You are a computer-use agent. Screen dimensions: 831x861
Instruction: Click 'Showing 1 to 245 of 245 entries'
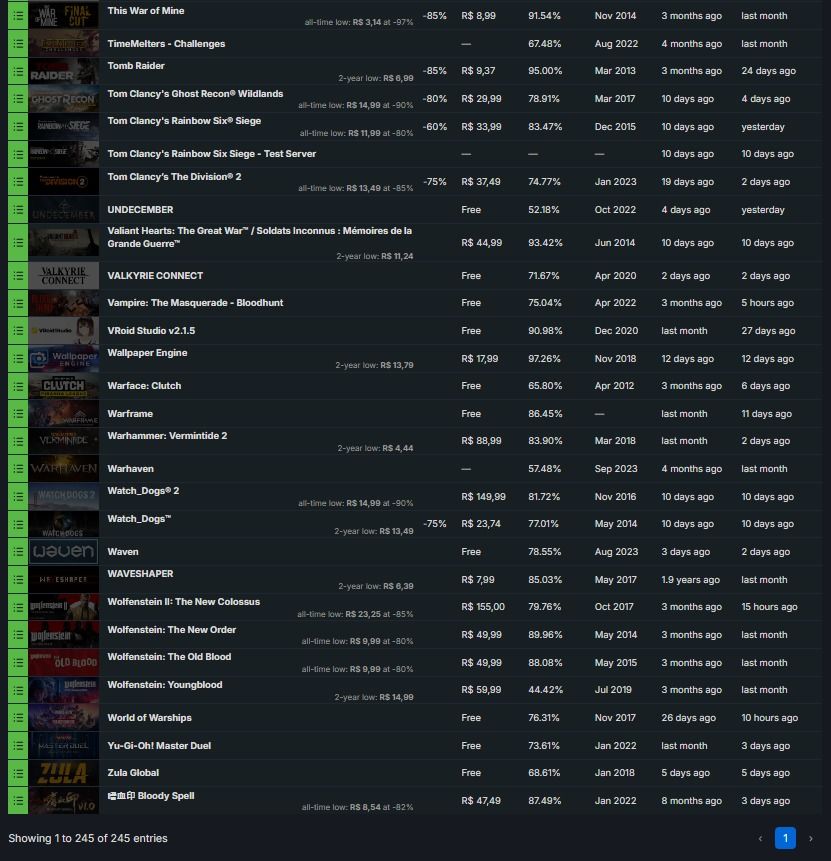(88, 838)
